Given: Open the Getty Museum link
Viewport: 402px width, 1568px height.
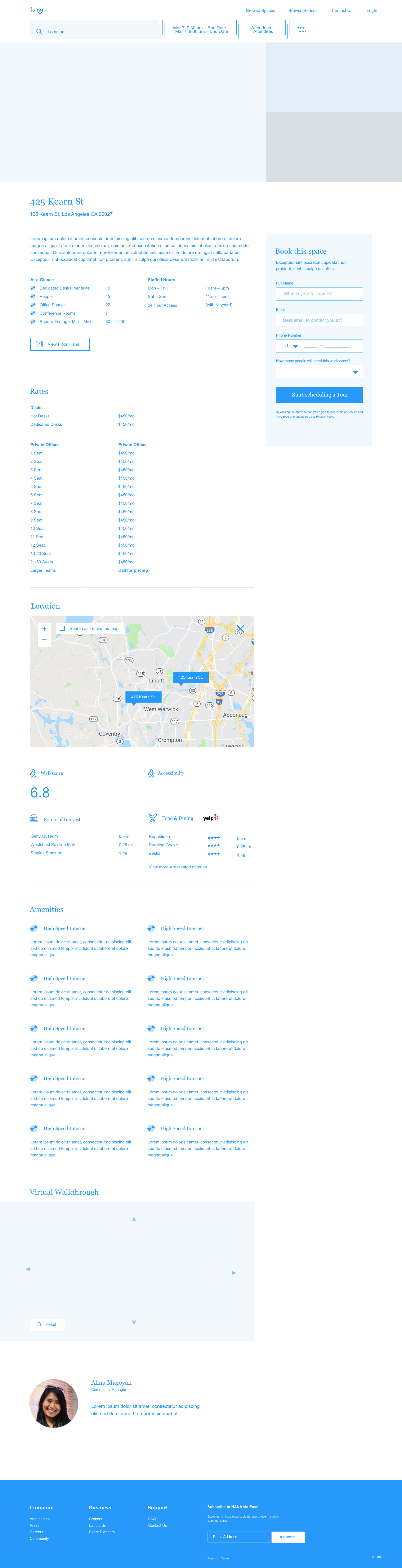Looking at the screenshot, I should pyautogui.click(x=44, y=836).
